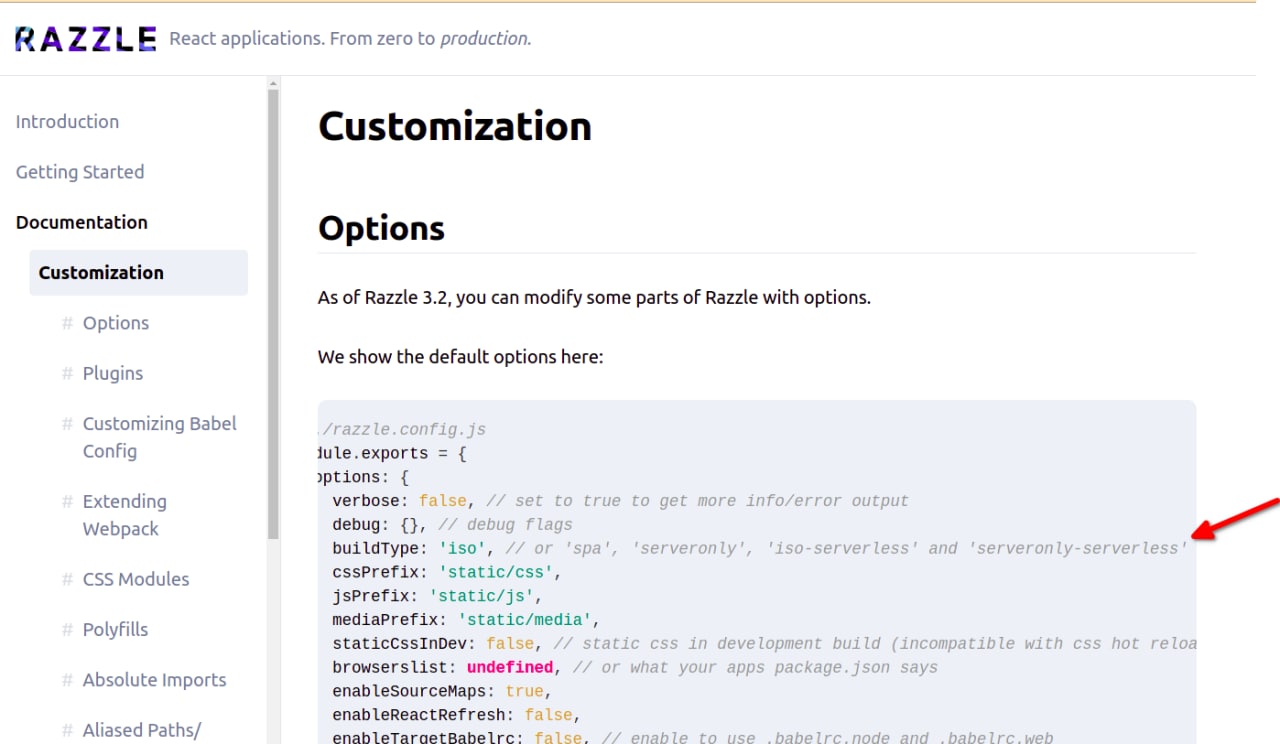Screen dimensions: 1280x744
Task: Click the RAZZLE logo
Action: click(86, 39)
